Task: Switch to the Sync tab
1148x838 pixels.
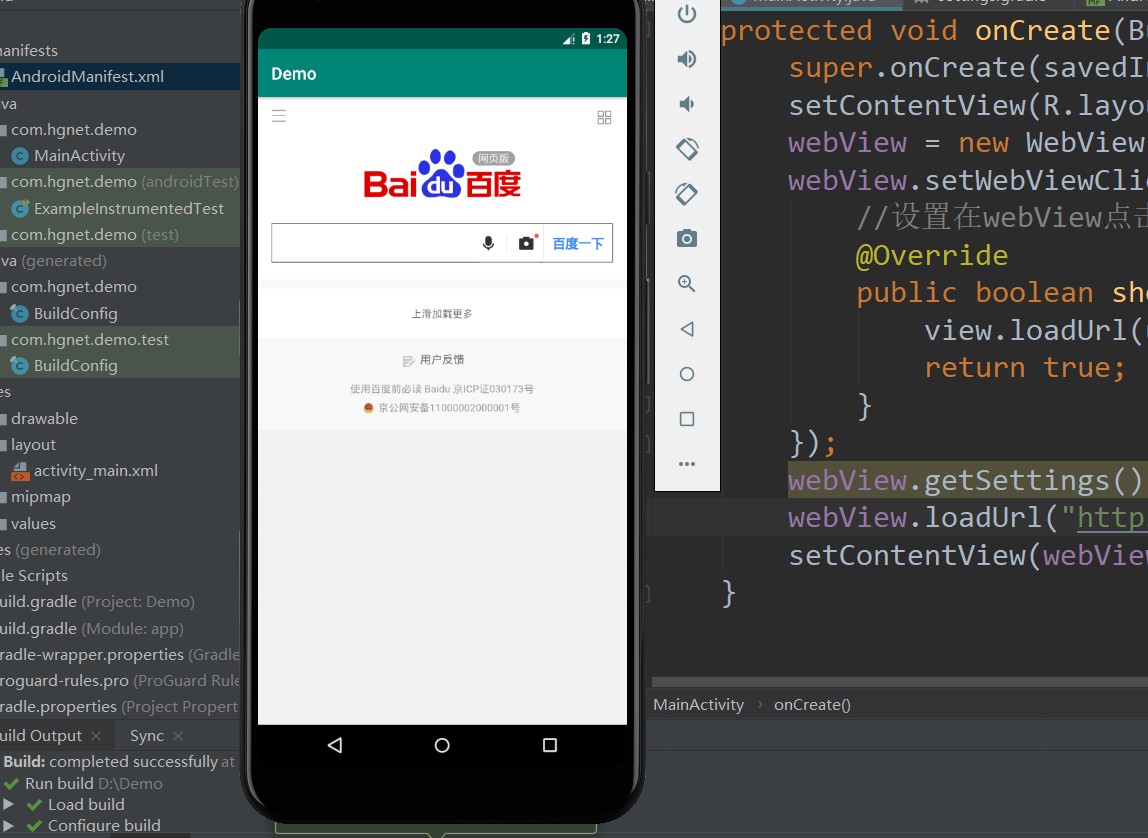Action: click(146, 736)
